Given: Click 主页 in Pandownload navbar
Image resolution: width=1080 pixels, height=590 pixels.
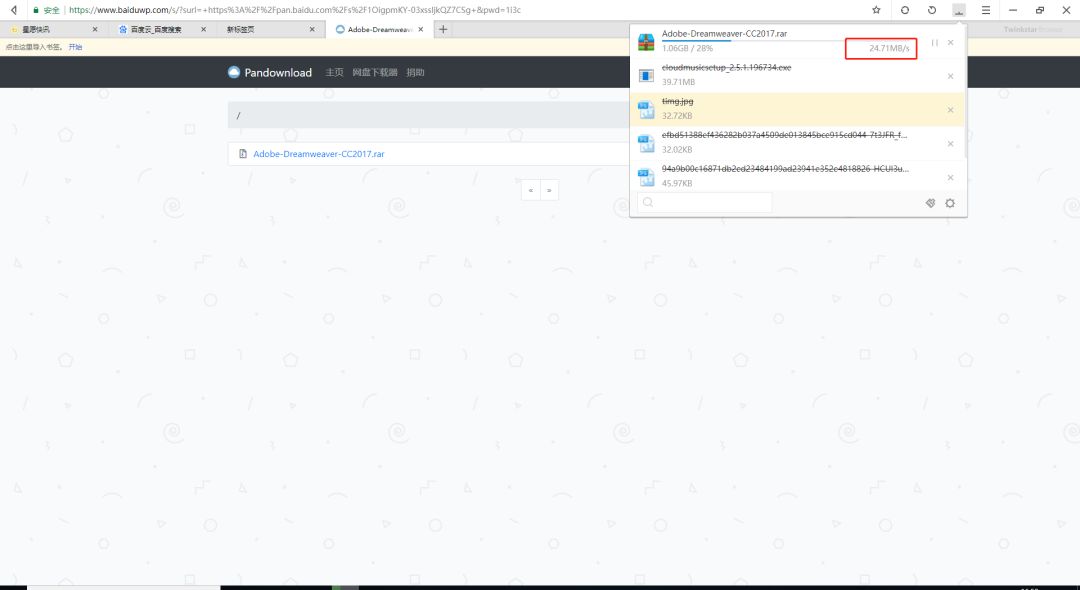Looking at the screenshot, I should (334, 73).
